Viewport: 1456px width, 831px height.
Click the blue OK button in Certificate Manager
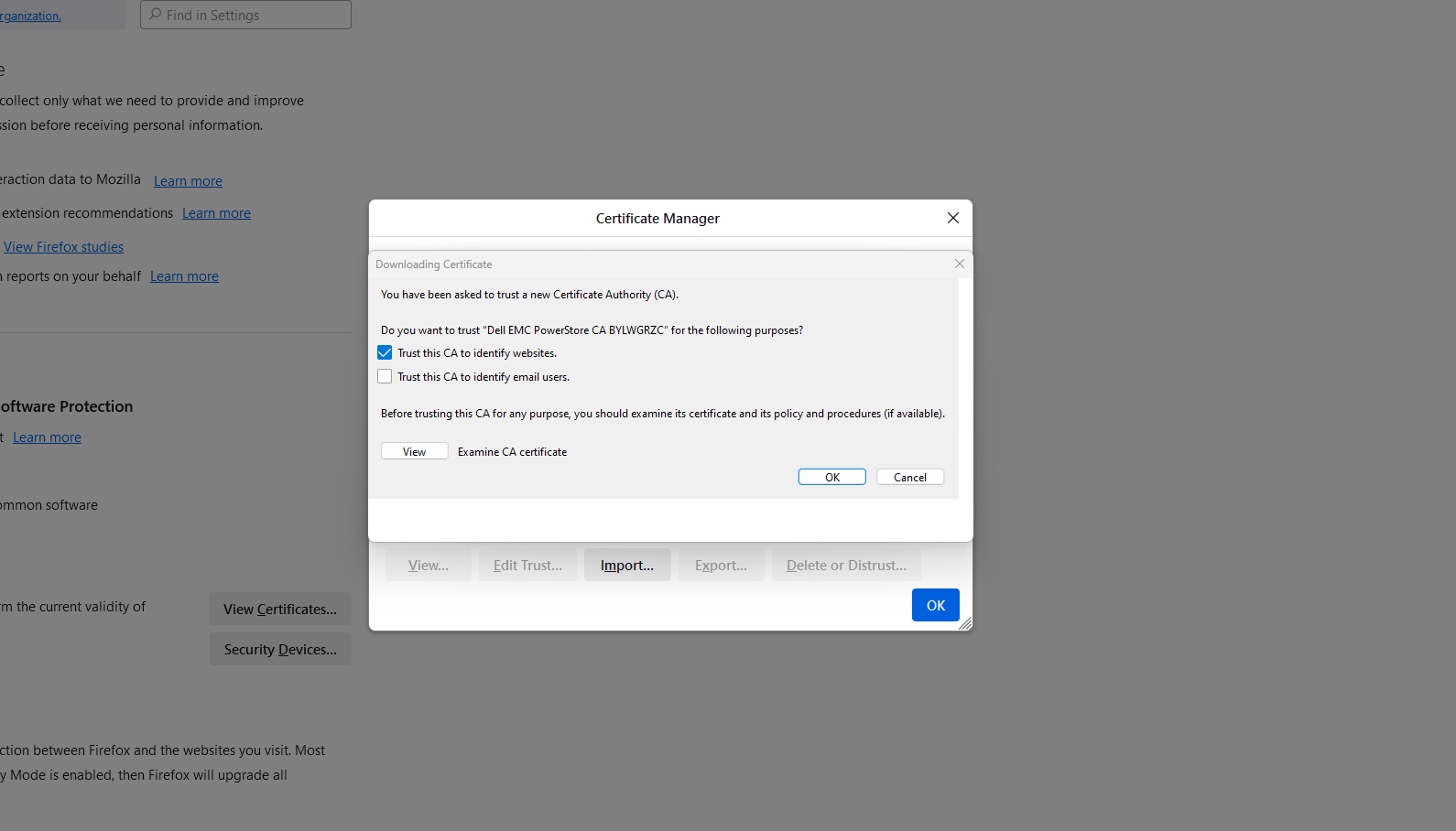[936, 605]
